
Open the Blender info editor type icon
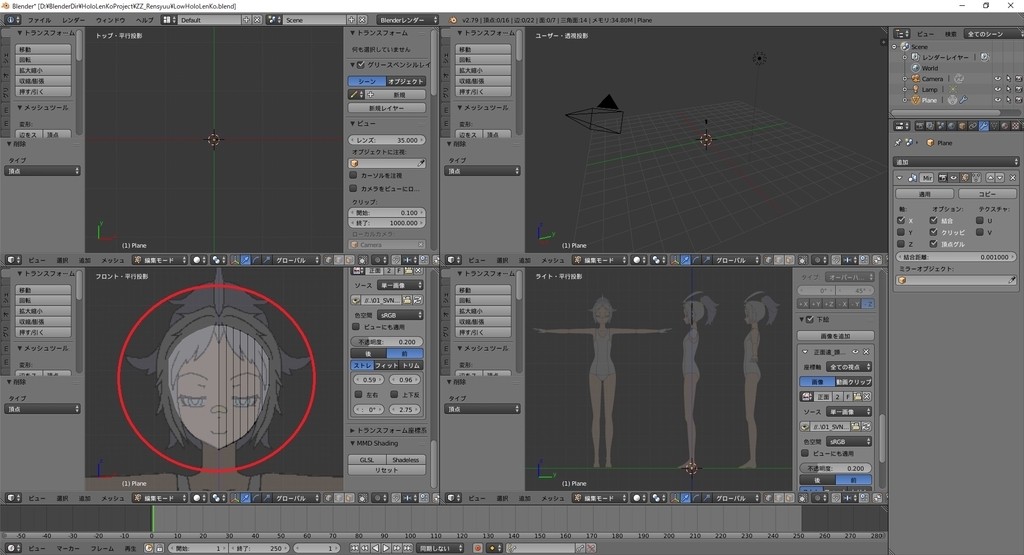click(10, 20)
